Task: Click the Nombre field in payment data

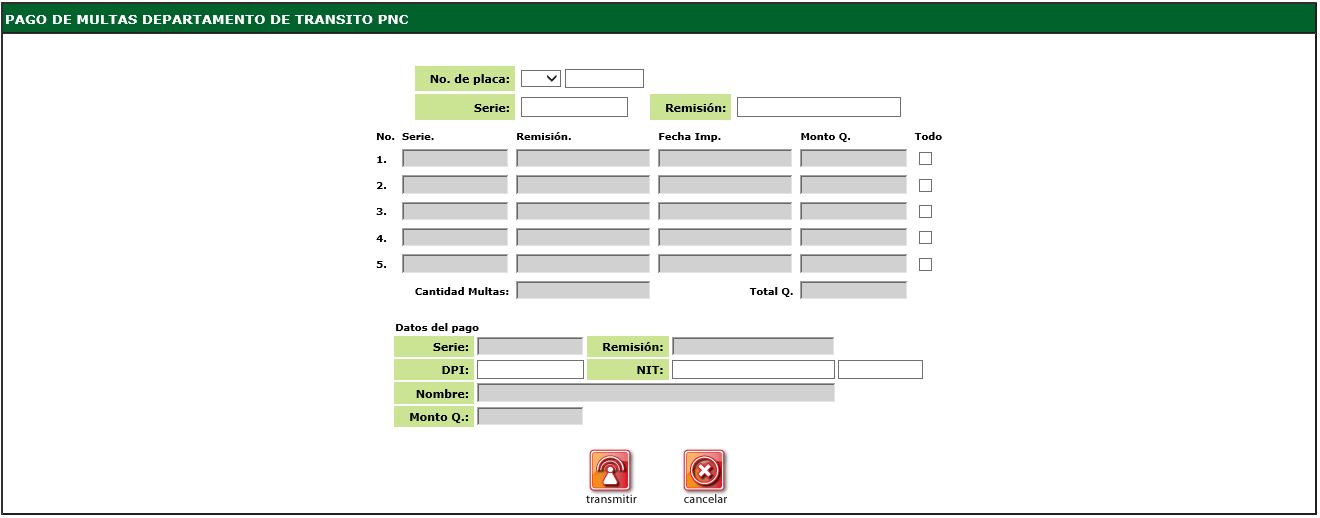Action: [x=655, y=394]
